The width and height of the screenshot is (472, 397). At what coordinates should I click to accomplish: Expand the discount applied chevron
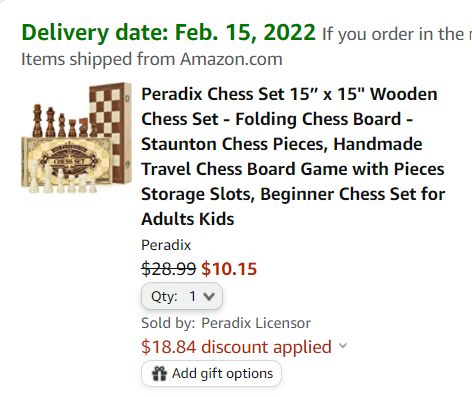[343, 345]
